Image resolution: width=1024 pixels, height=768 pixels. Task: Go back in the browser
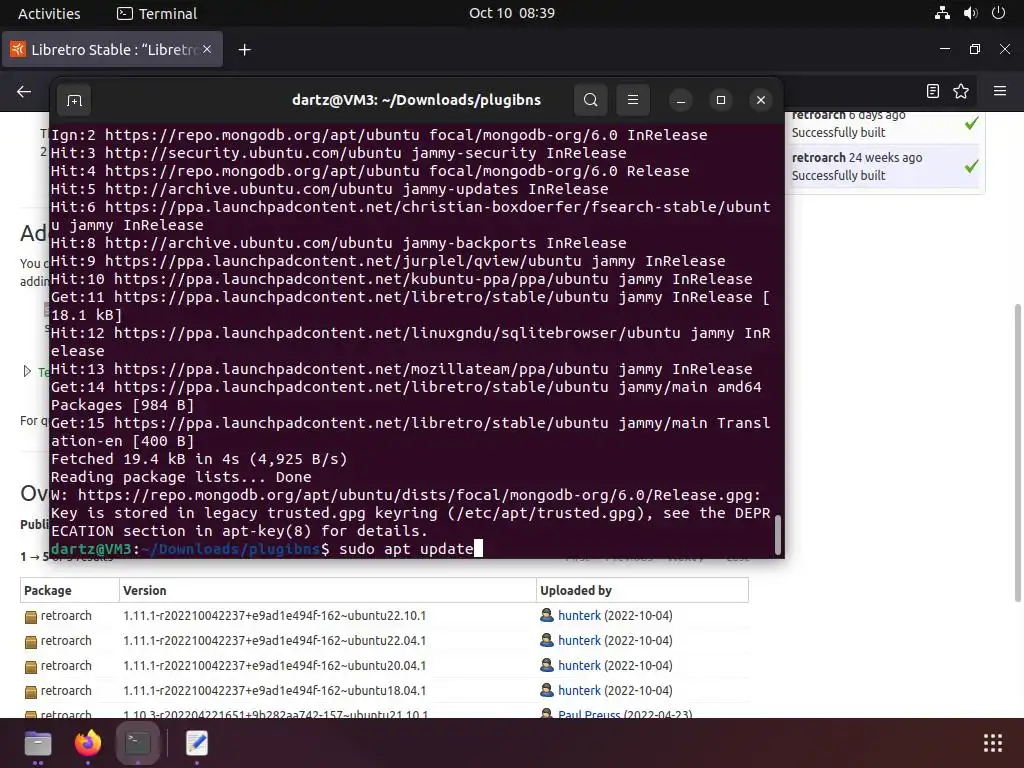[x=24, y=91]
